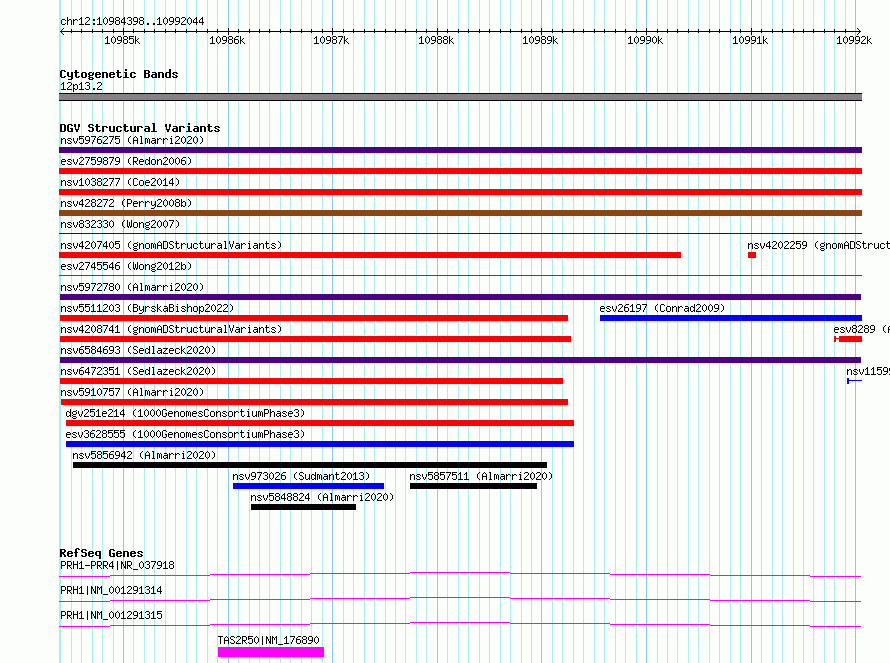Click the blue esv3628555 variant bar
The height and width of the screenshot is (663, 890).
(x=320, y=444)
